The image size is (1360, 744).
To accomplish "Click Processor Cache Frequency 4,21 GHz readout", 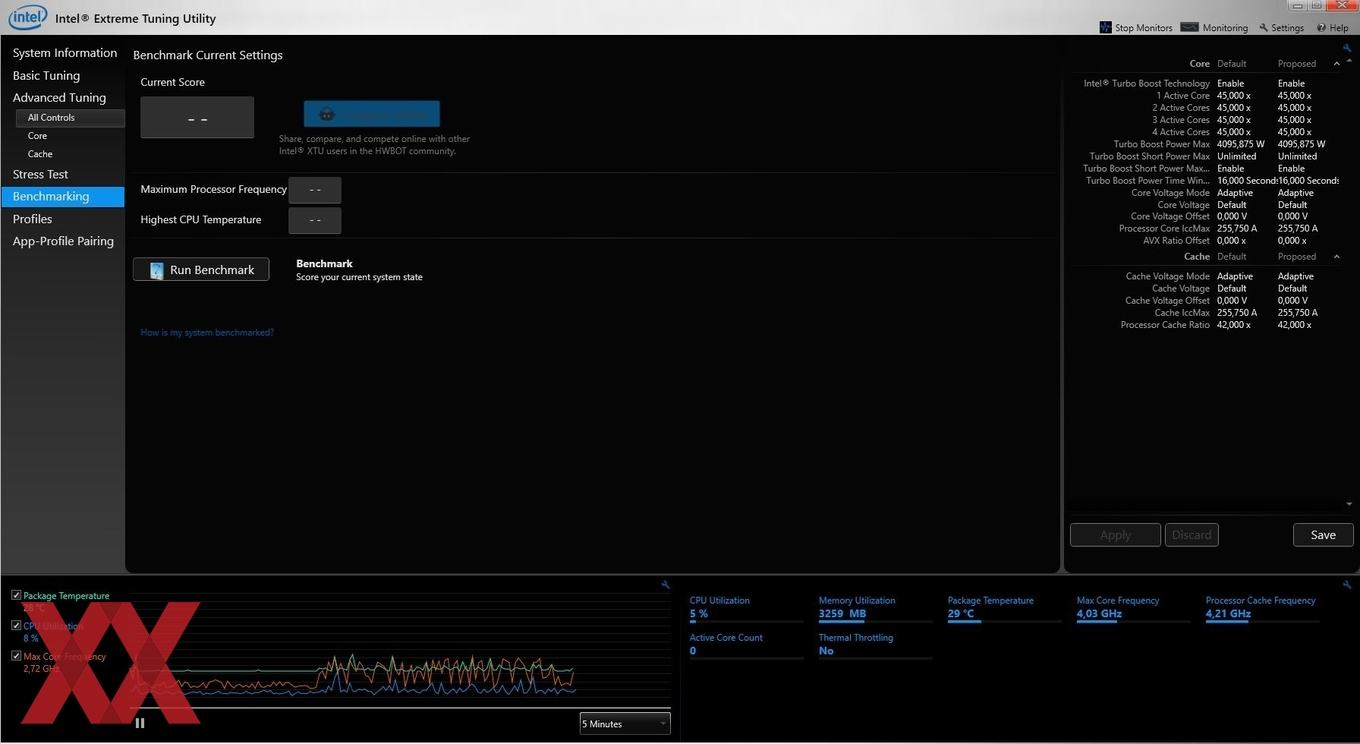I will [1262, 608].
